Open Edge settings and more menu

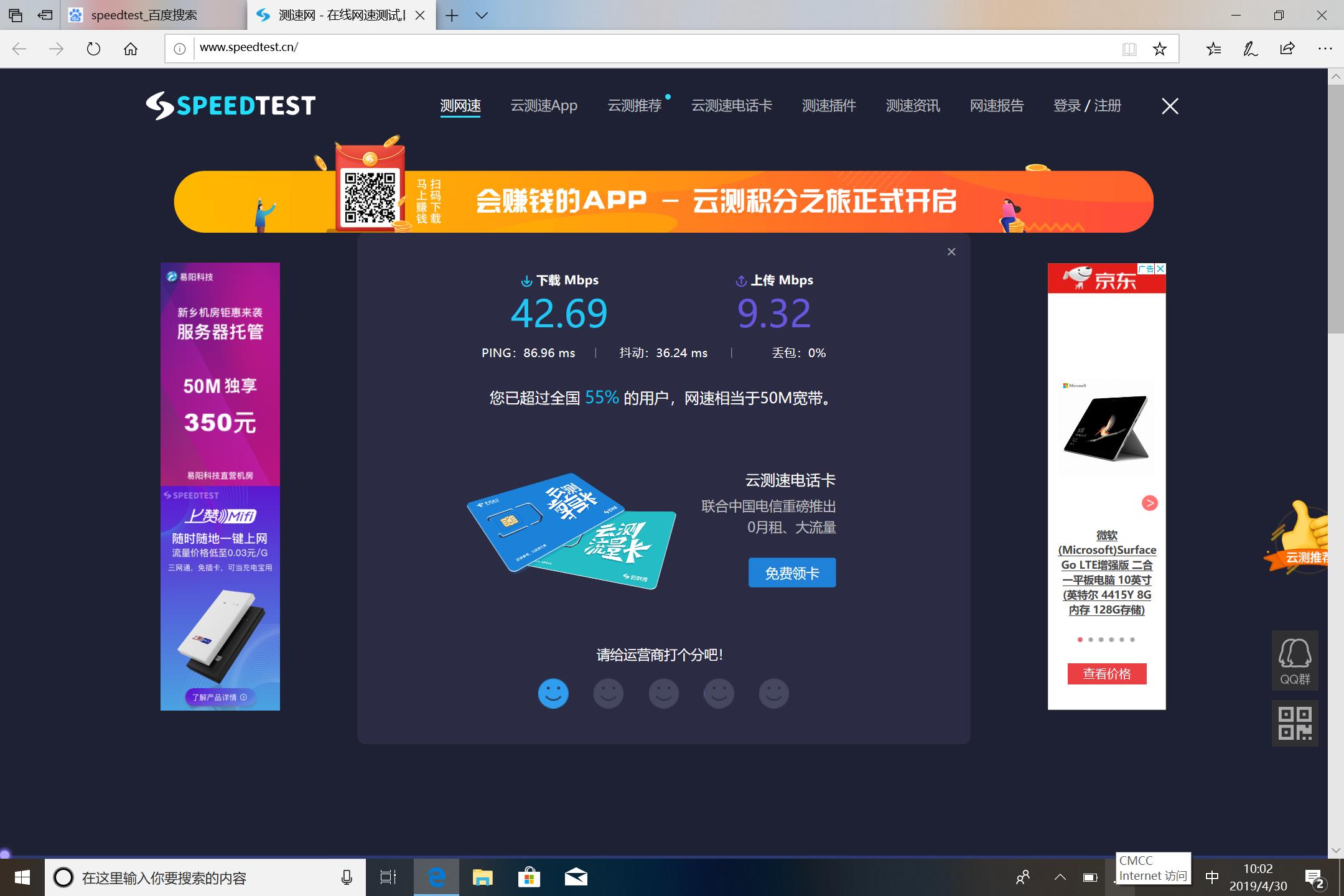click(x=1324, y=48)
